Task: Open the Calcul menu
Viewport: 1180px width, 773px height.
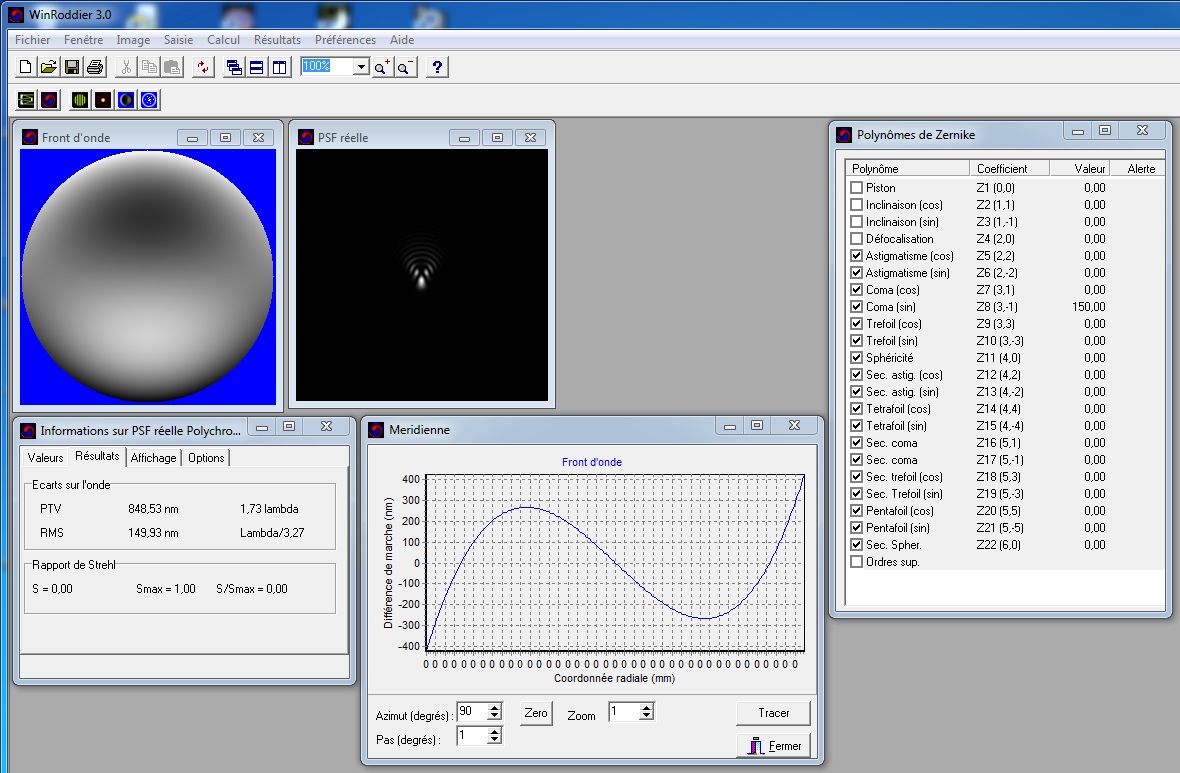Action: pos(223,40)
